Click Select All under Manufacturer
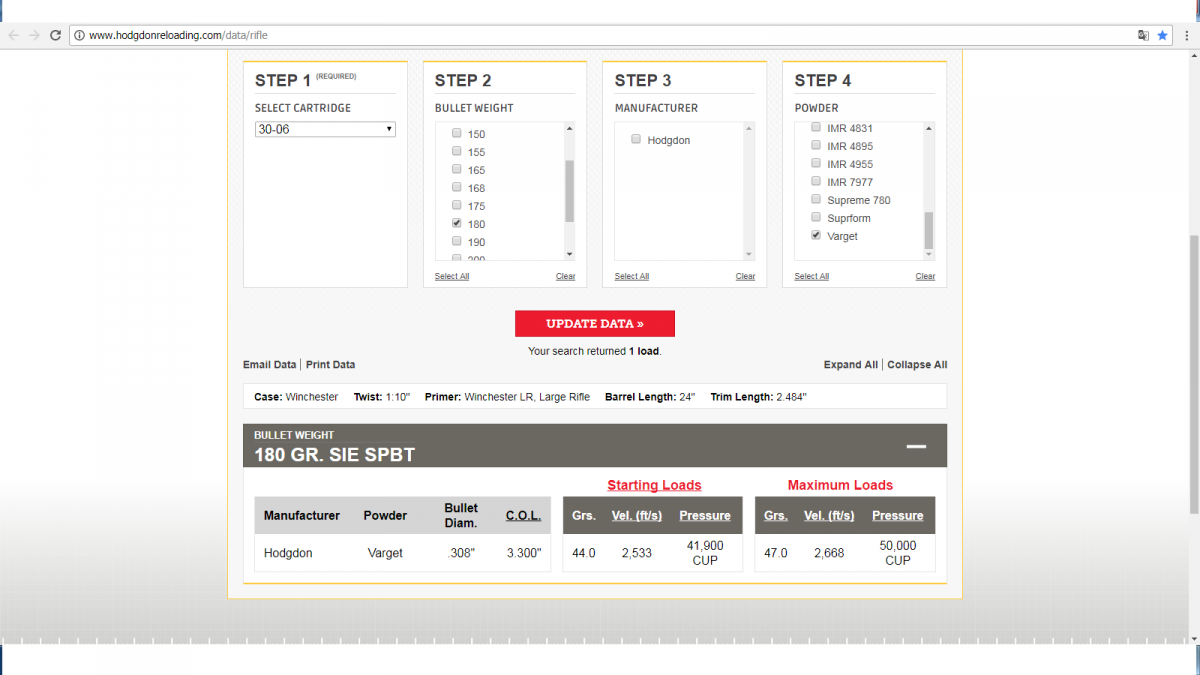Screen dimensions: 1200x675 632,276
